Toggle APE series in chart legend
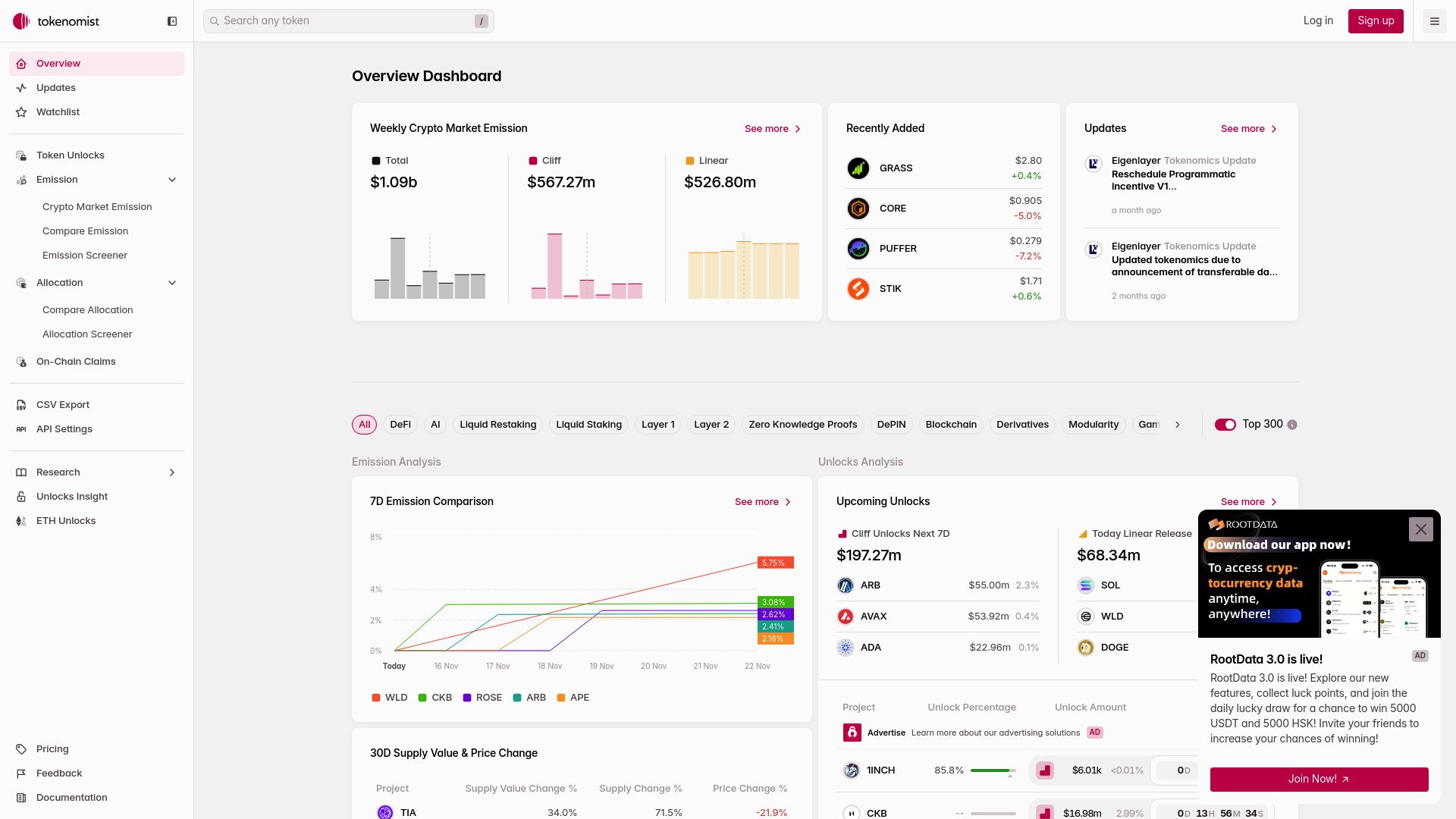The image size is (1456, 819). pos(573,698)
